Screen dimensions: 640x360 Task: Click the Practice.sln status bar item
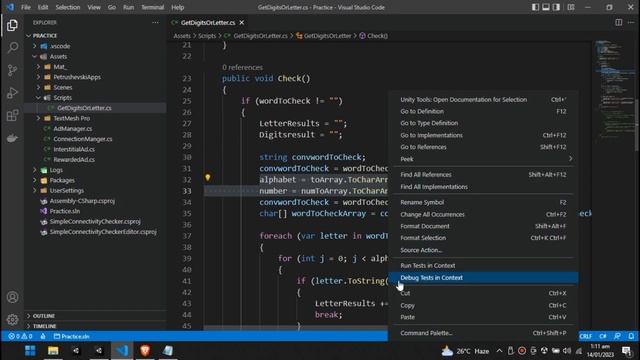coord(72,336)
